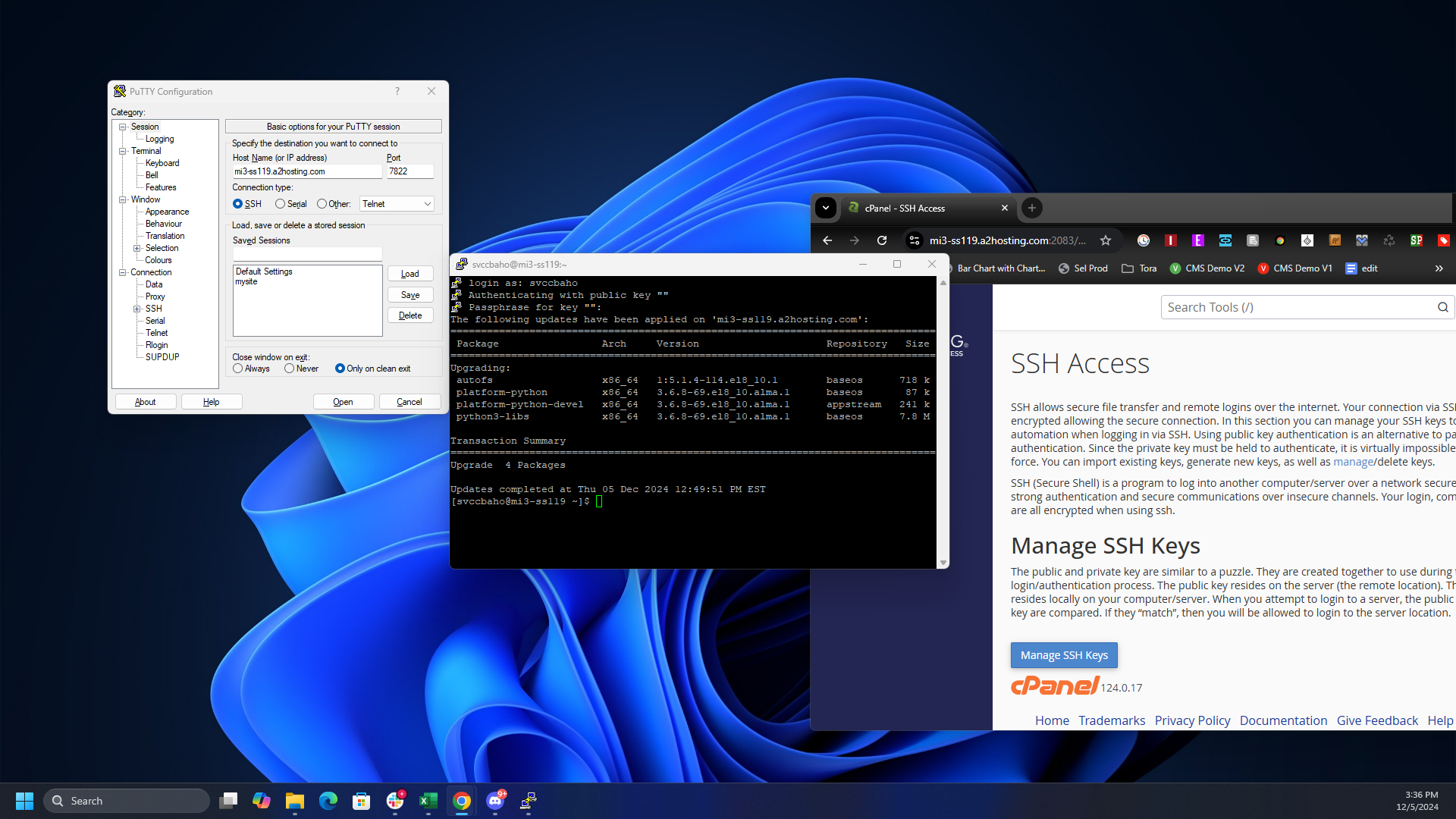
Task: Expand the SSH tree node
Action: (x=136, y=309)
